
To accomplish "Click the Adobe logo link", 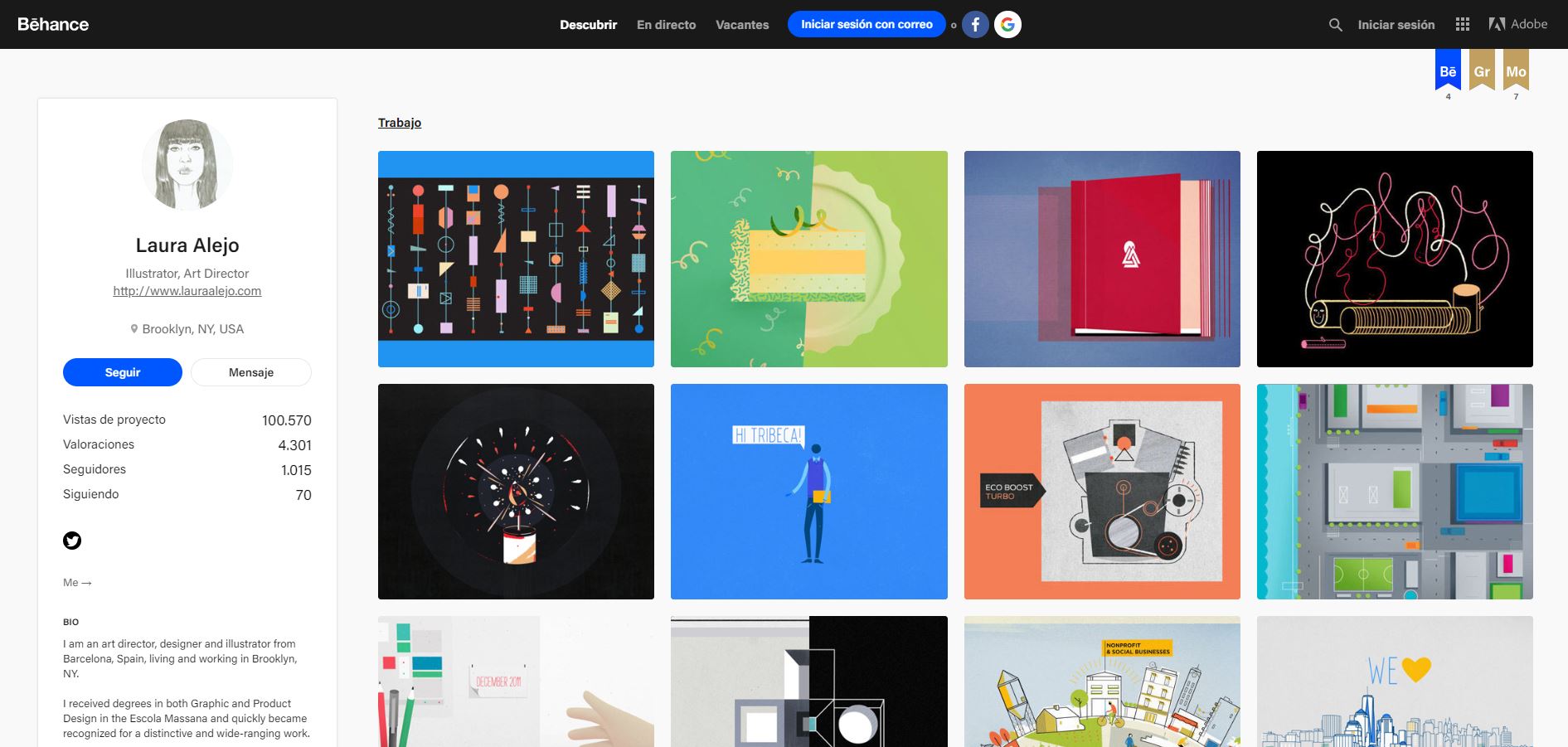I will (x=1518, y=24).
